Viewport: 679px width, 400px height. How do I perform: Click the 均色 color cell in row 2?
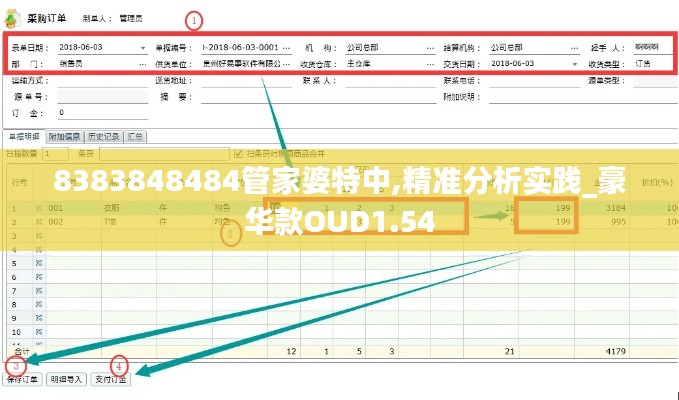coord(239,222)
